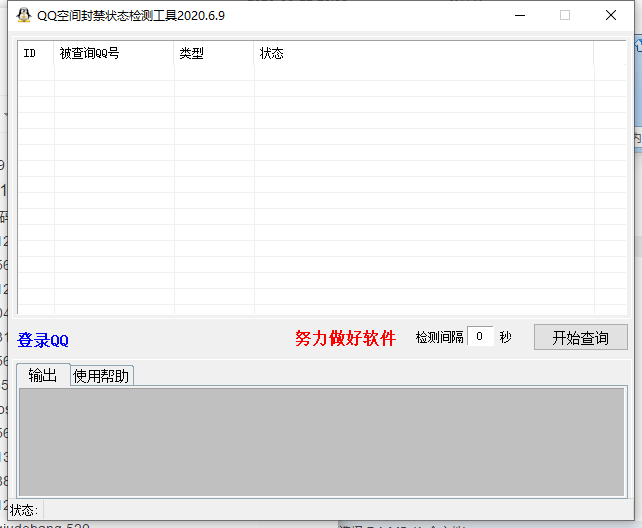The width and height of the screenshot is (642, 528).
Task: Click the 检测间隔 label
Action: click(439, 337)
